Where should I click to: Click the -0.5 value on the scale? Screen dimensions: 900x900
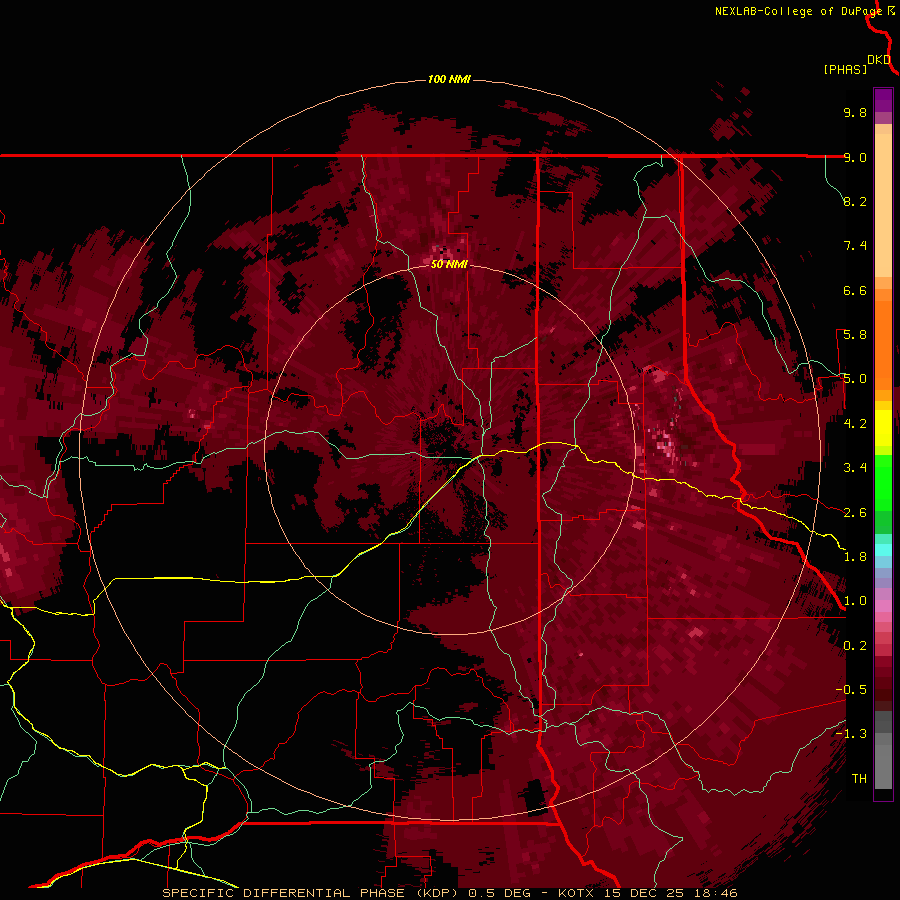coord(851,690)
